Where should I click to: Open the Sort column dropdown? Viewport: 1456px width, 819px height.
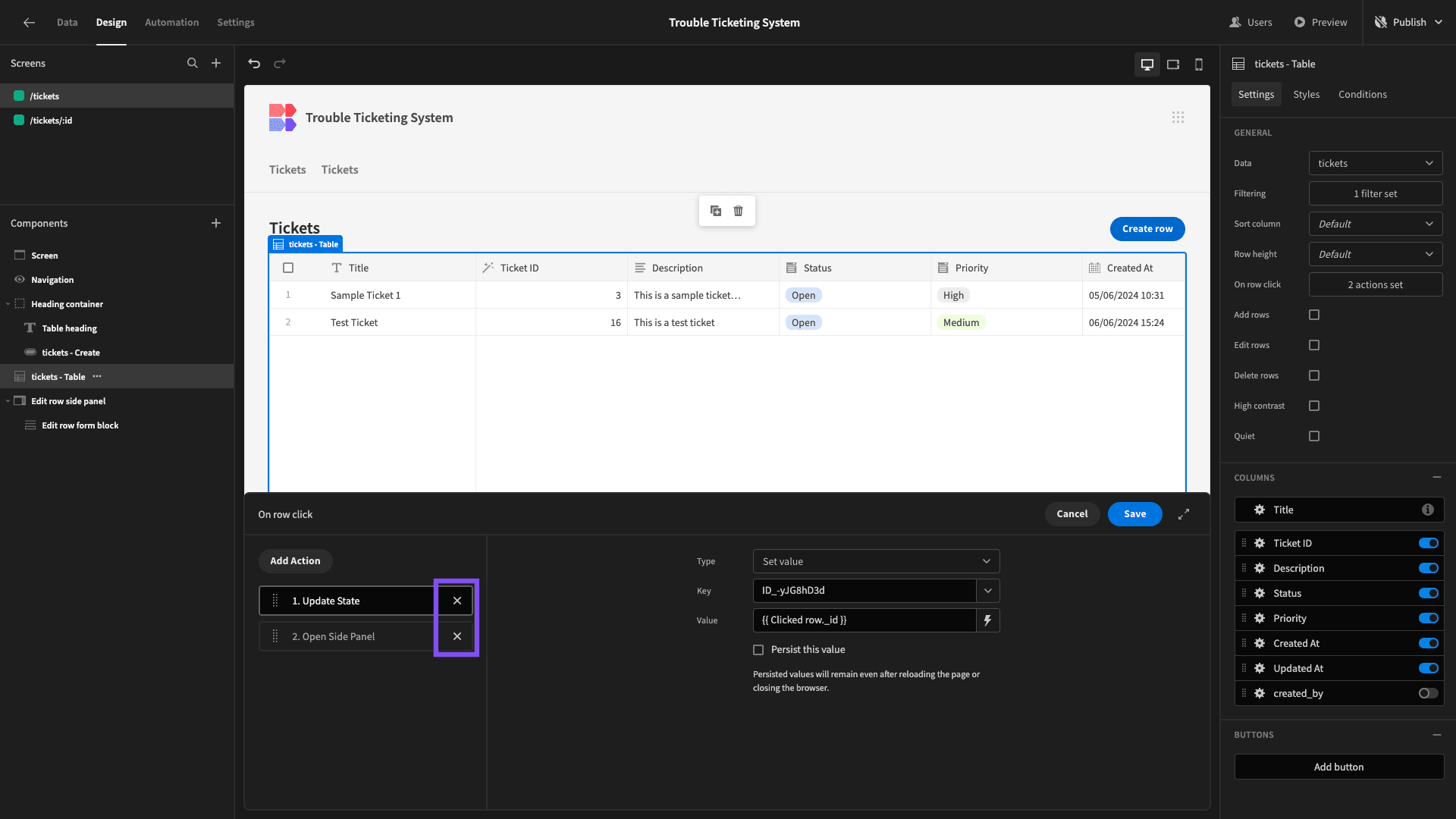point(1376,224)
